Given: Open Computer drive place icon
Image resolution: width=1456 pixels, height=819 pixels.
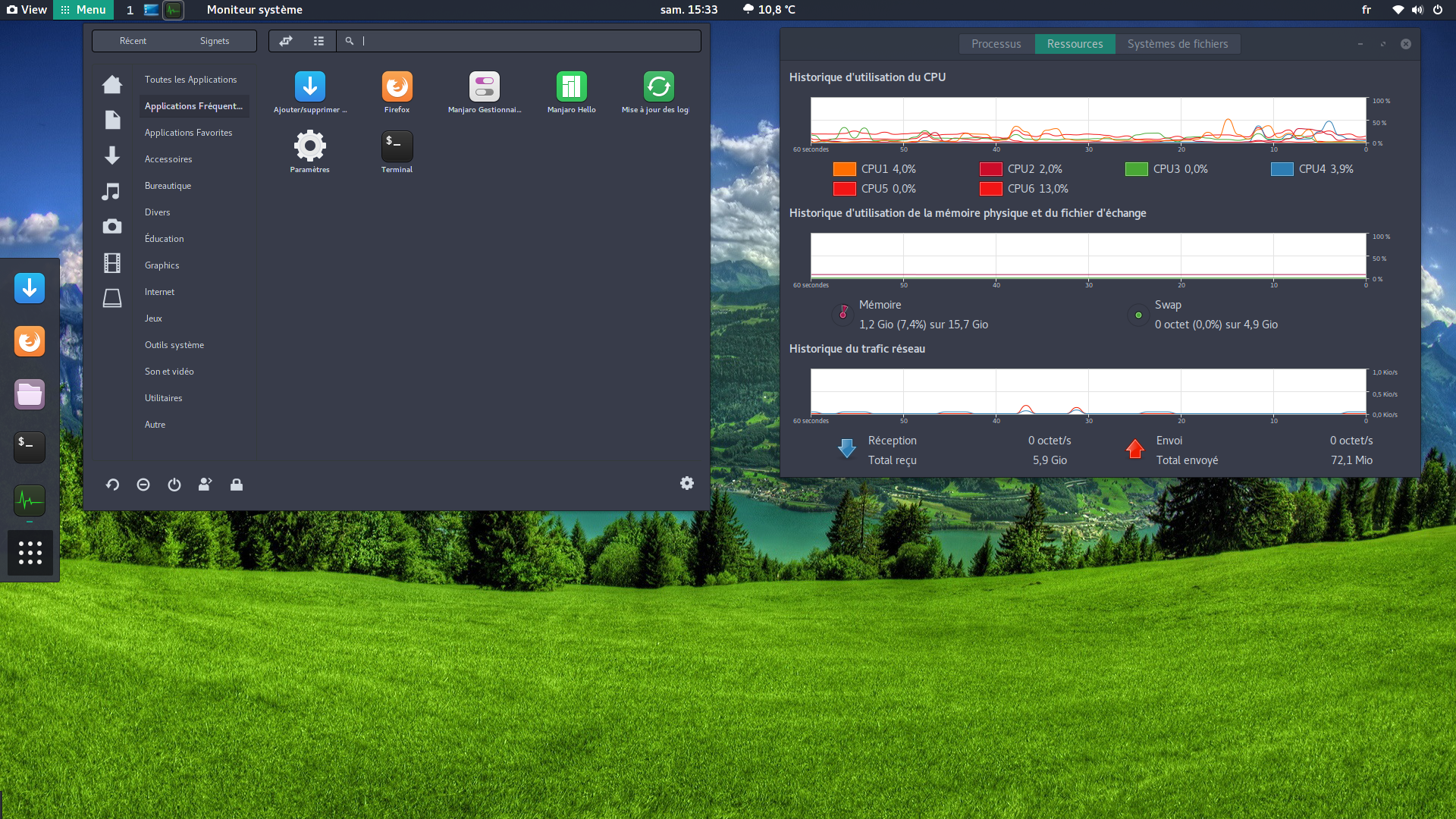Looking at the screenshot, I should tap(112, 298).
